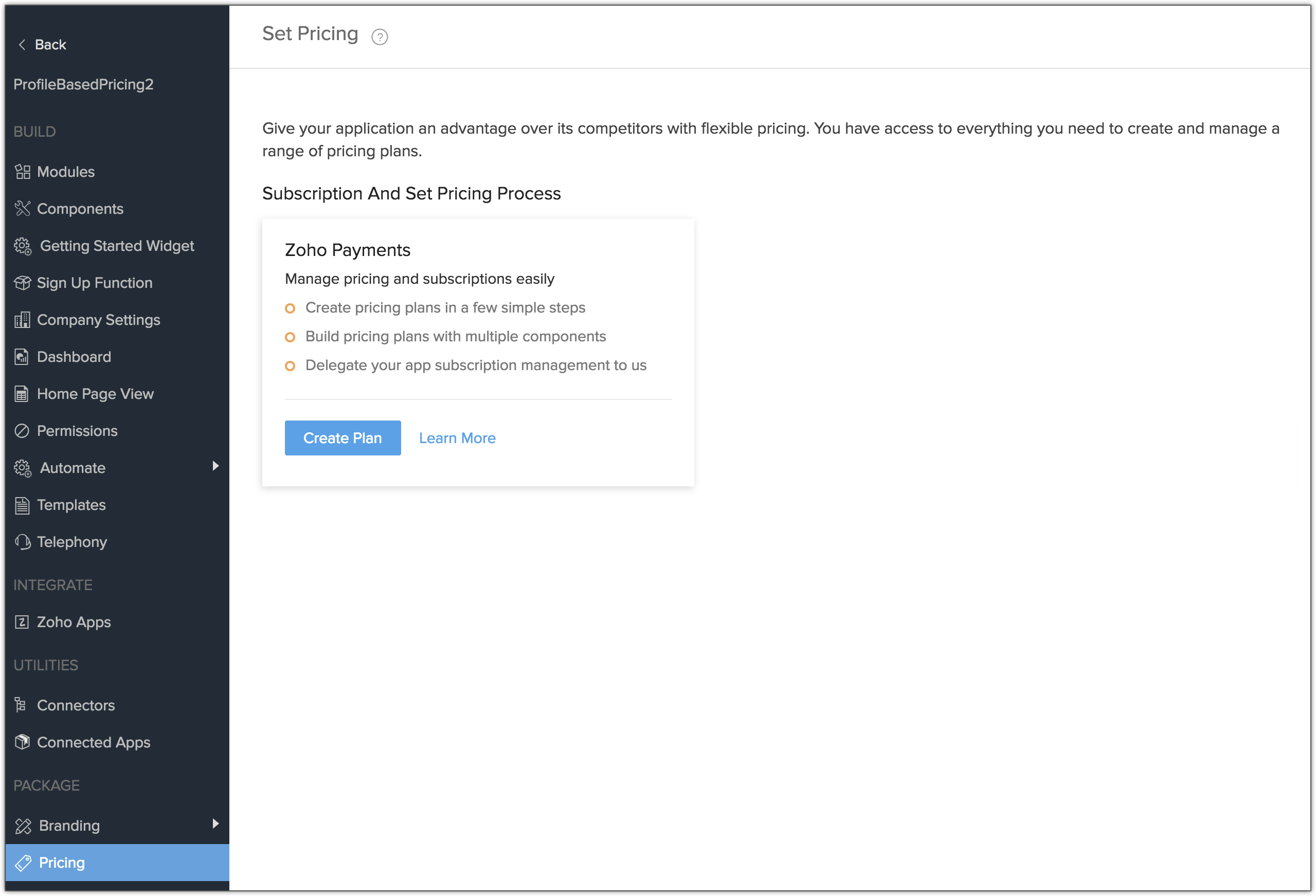Follow the Learn More link
The image size is (1316, 896).
coord(457,438)
